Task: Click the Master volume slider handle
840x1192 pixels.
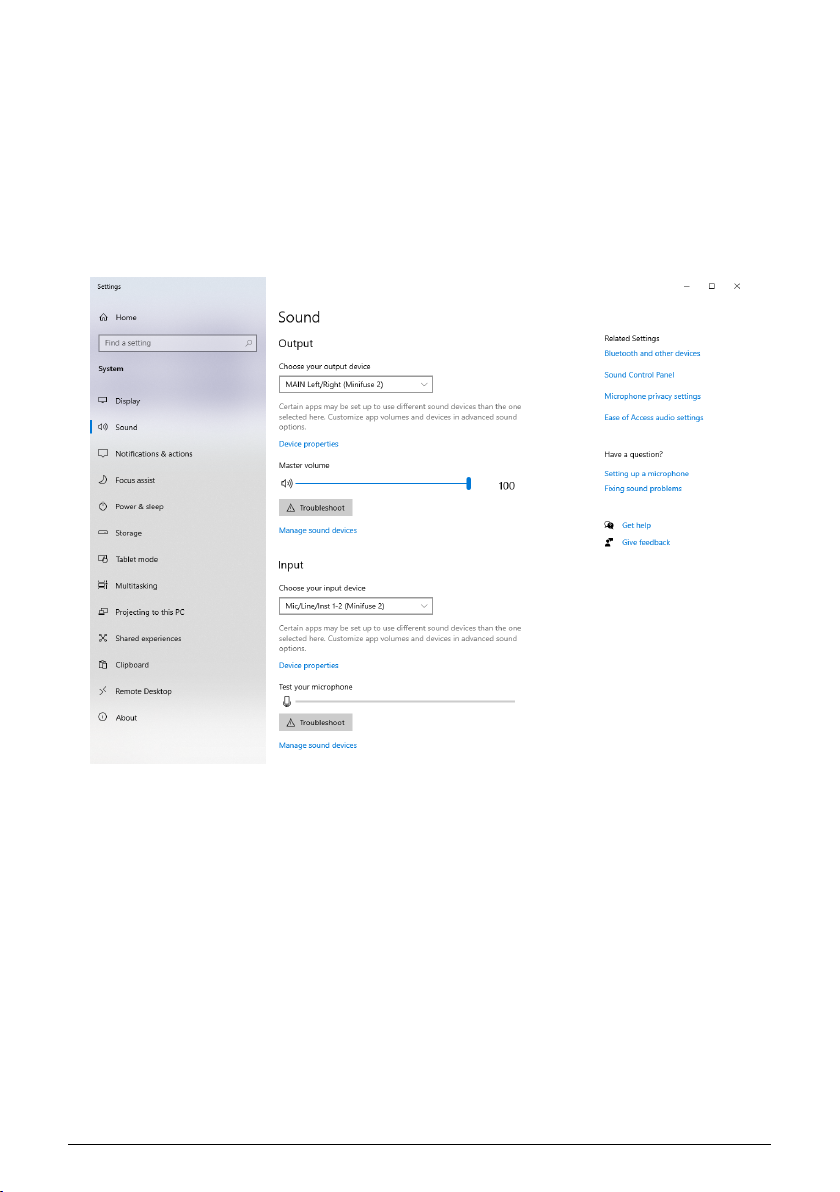Action: click(x=469, y=483)
